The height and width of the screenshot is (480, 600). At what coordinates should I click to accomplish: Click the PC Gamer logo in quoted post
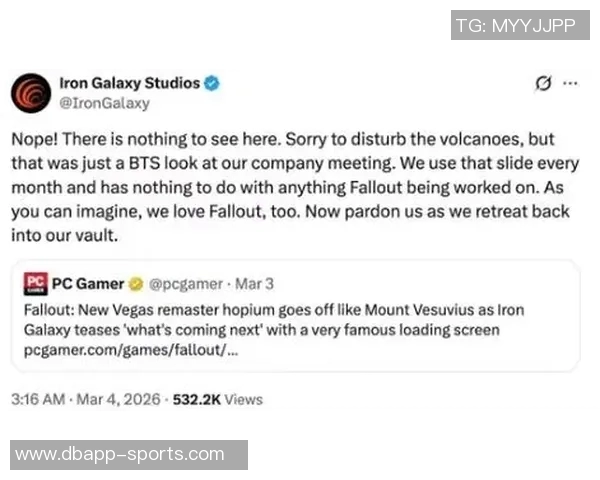35,284
